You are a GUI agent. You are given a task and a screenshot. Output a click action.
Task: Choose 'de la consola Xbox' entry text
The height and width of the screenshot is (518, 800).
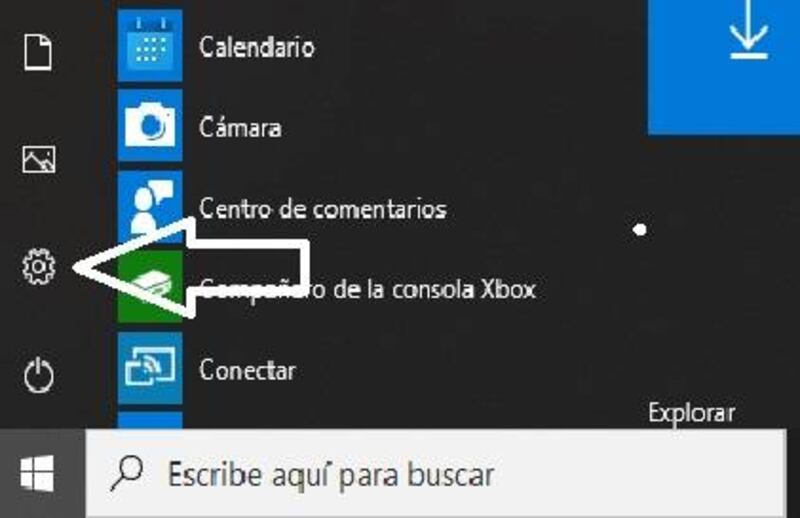click(435, 289)
